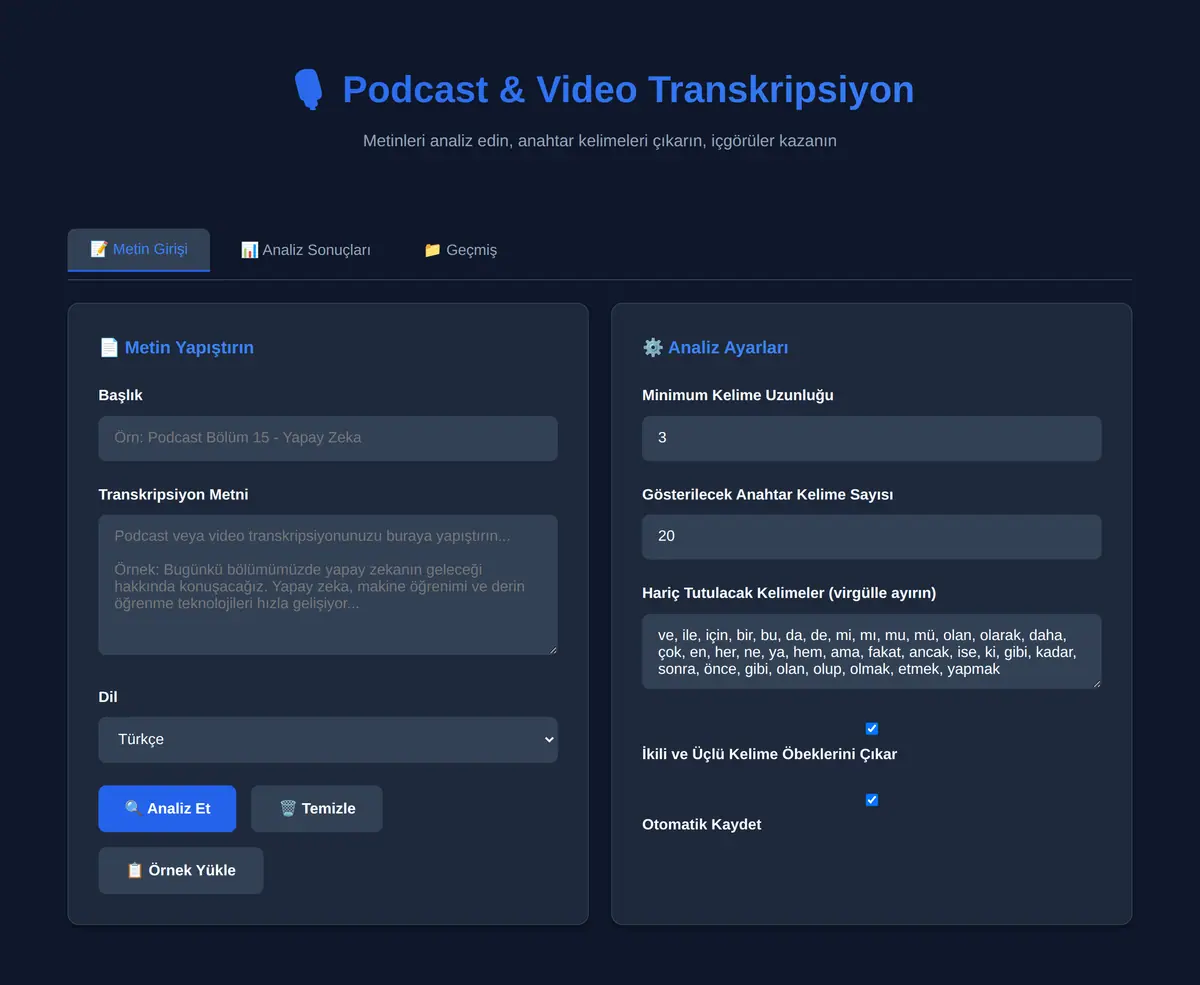This screenshot has height=985, width=1200.
Task: Click the microphone icon beside the page title
Action: (x=308, y=89)
